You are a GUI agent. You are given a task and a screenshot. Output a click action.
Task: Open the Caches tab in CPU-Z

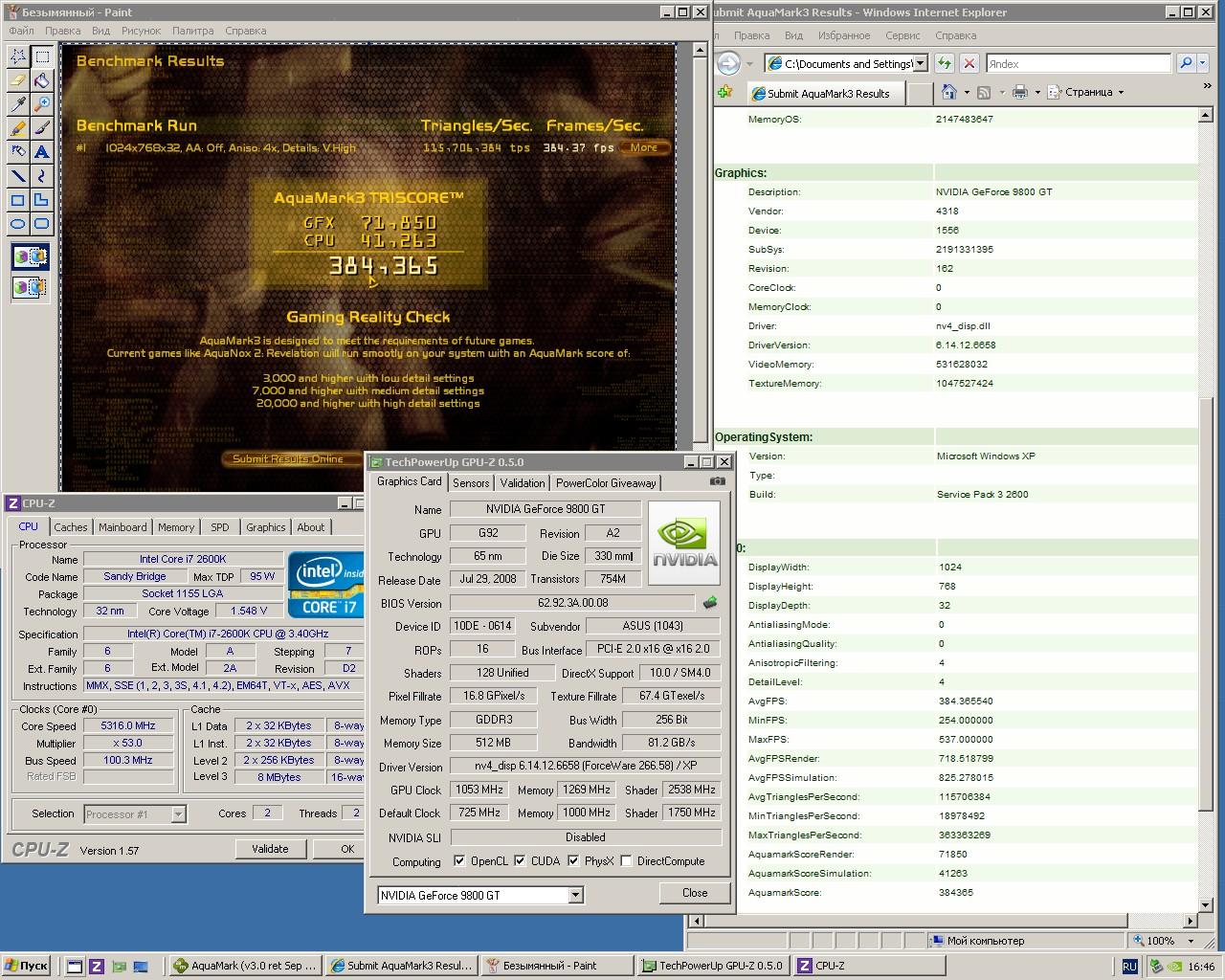click(x=71, y=527)
